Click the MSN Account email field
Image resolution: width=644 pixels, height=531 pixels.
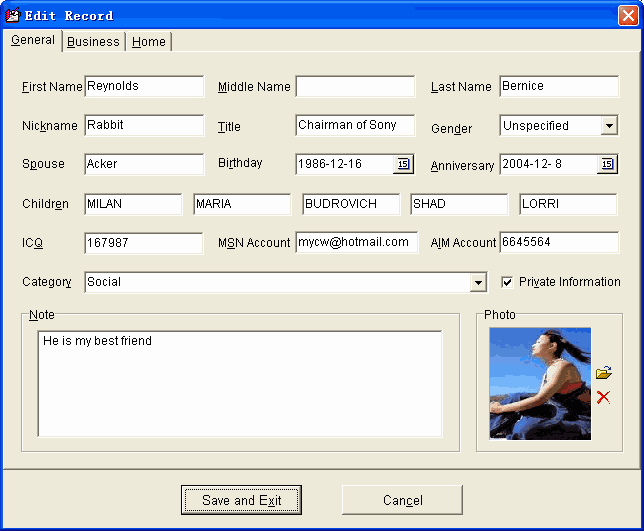tap(356, 243)
